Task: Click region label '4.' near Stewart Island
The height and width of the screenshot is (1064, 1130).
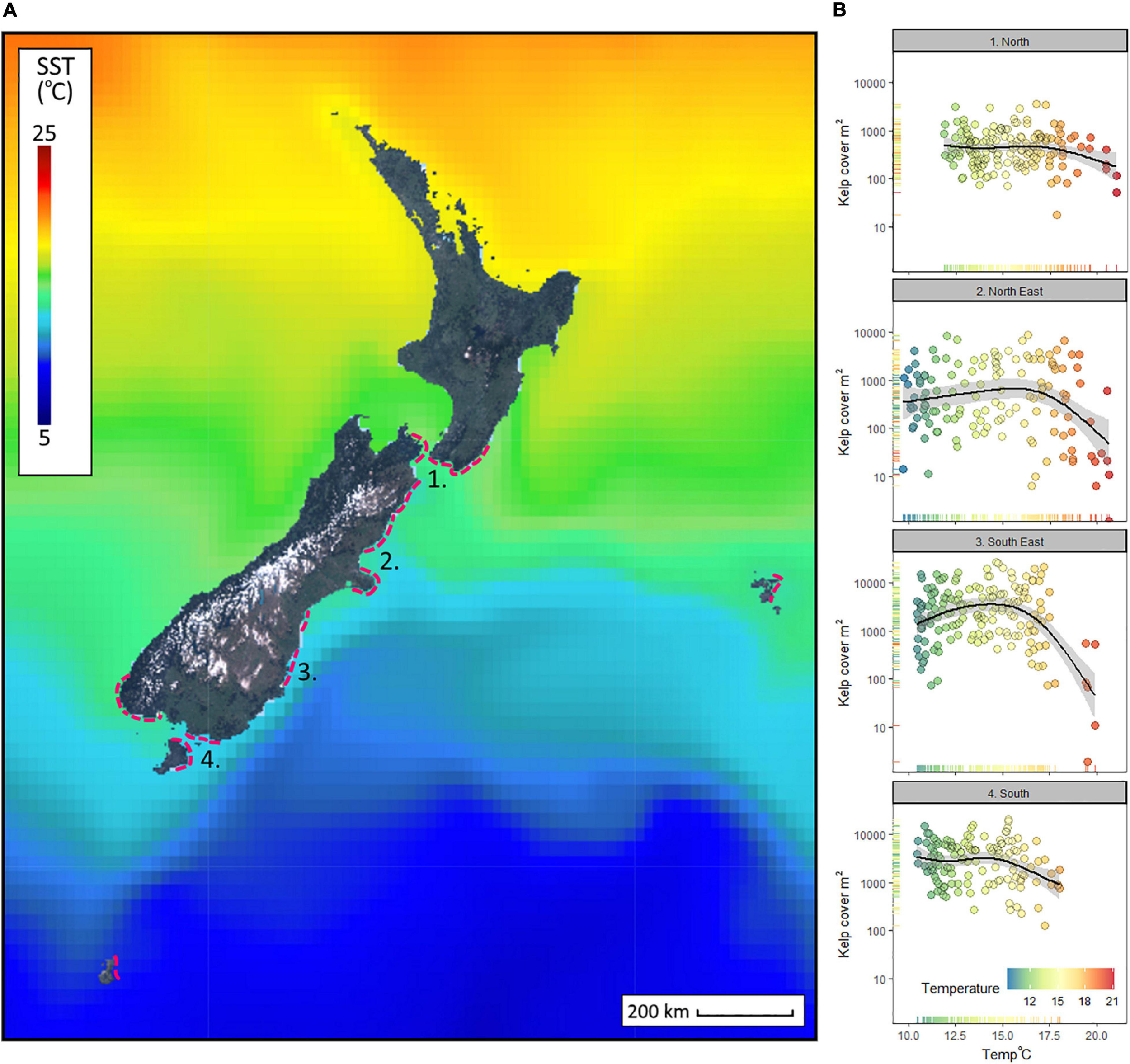Action: [x=210, y=759]
